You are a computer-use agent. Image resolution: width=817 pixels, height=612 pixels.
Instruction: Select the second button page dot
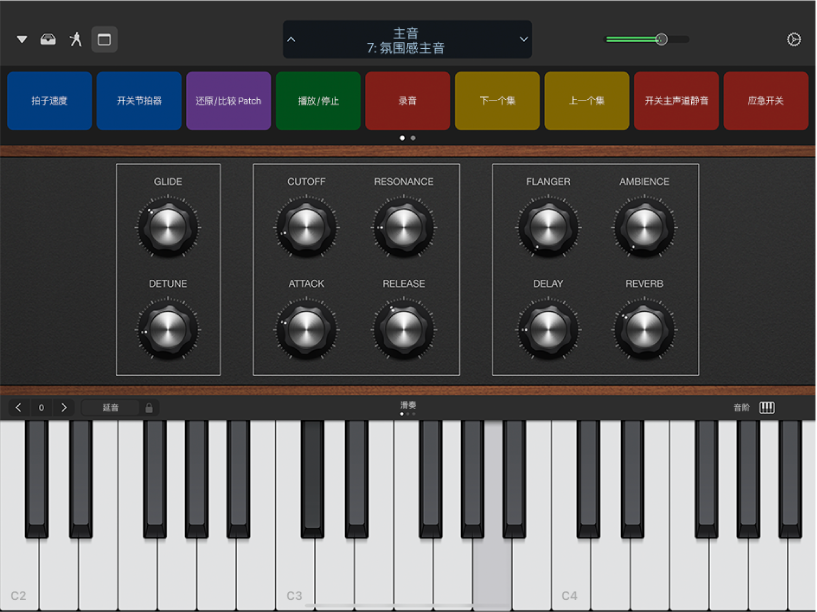[x=413, y=138]
